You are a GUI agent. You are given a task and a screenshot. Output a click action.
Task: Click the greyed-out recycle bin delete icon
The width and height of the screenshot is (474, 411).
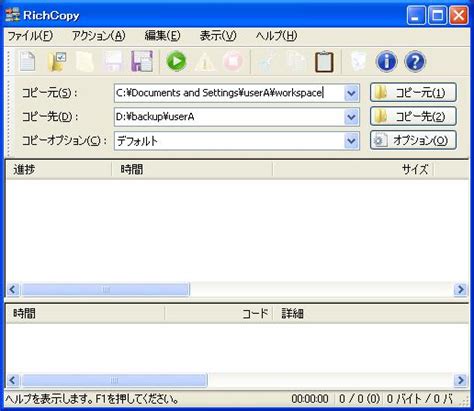point(358,62)
